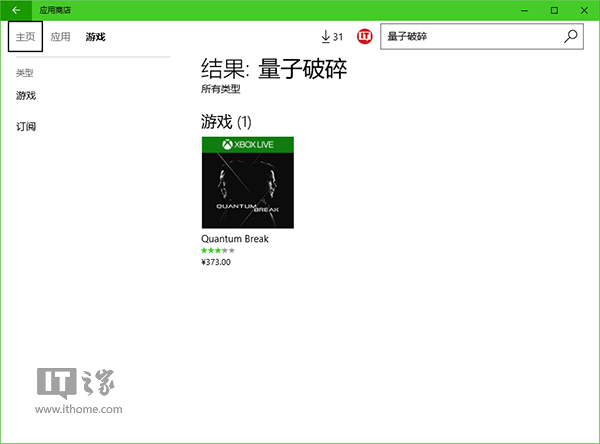Click the ¥373.00 price label

pos(216,262)
